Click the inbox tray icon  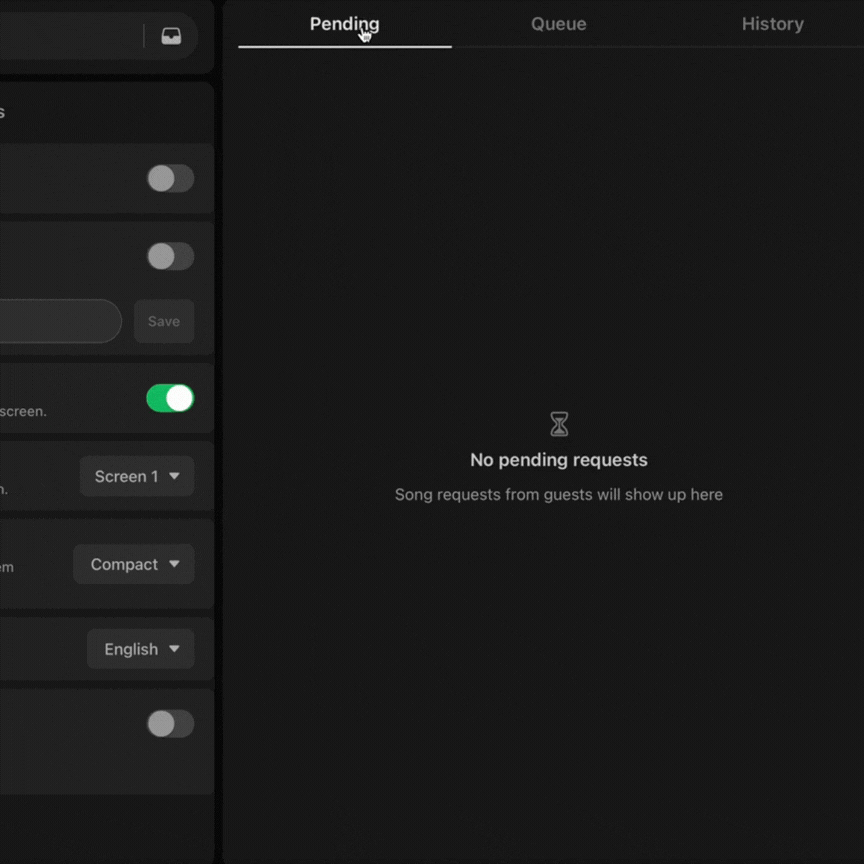tap(171, 36)
